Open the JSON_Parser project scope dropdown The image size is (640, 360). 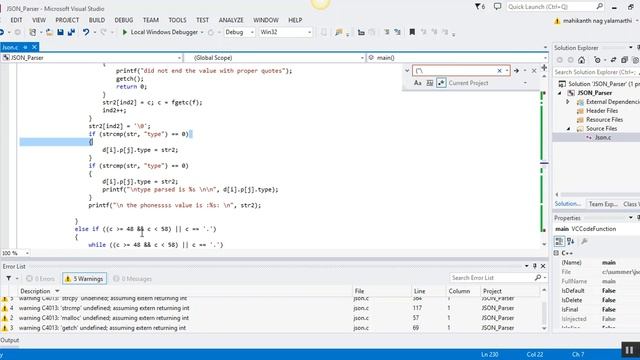click(x=179, y=58)
